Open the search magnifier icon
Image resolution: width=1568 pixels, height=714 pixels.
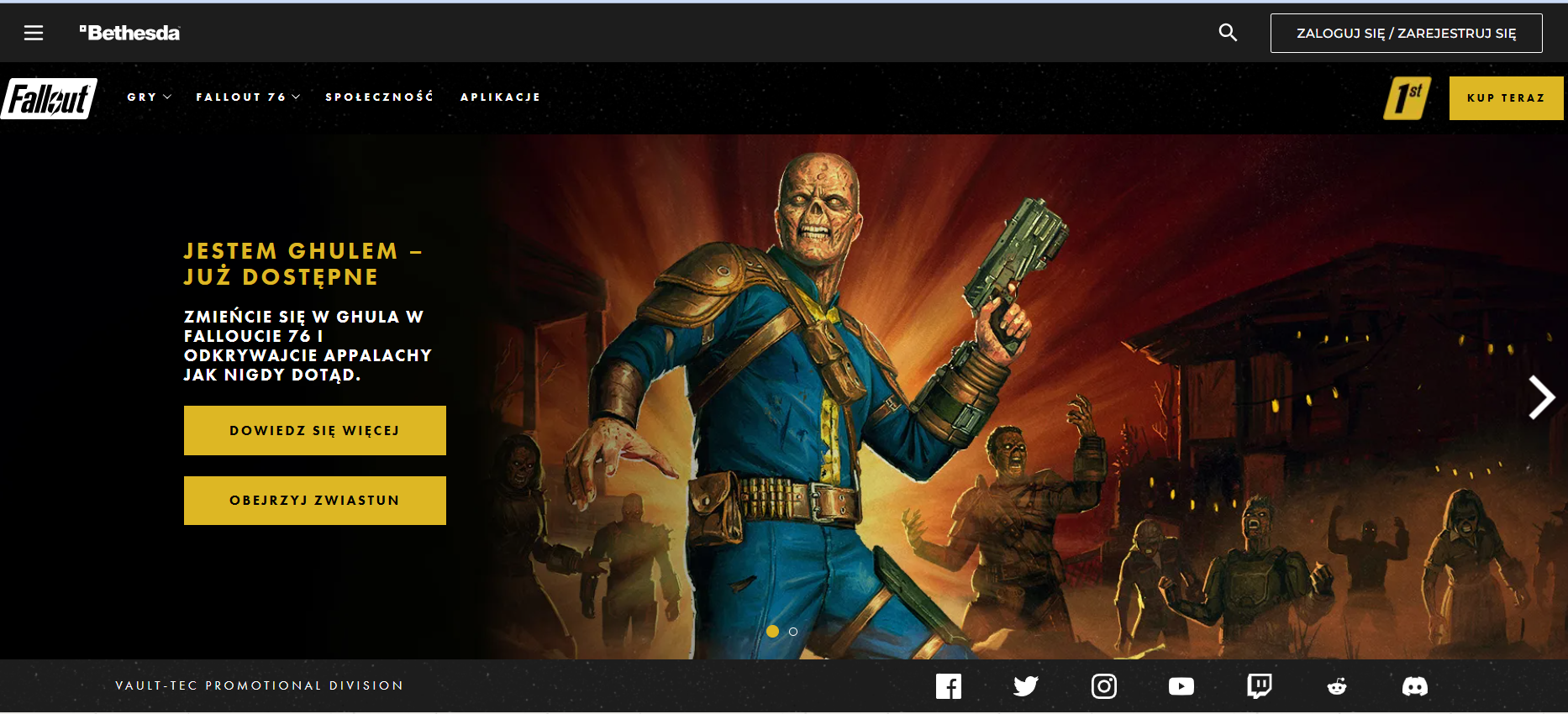tap(1228, 33)
